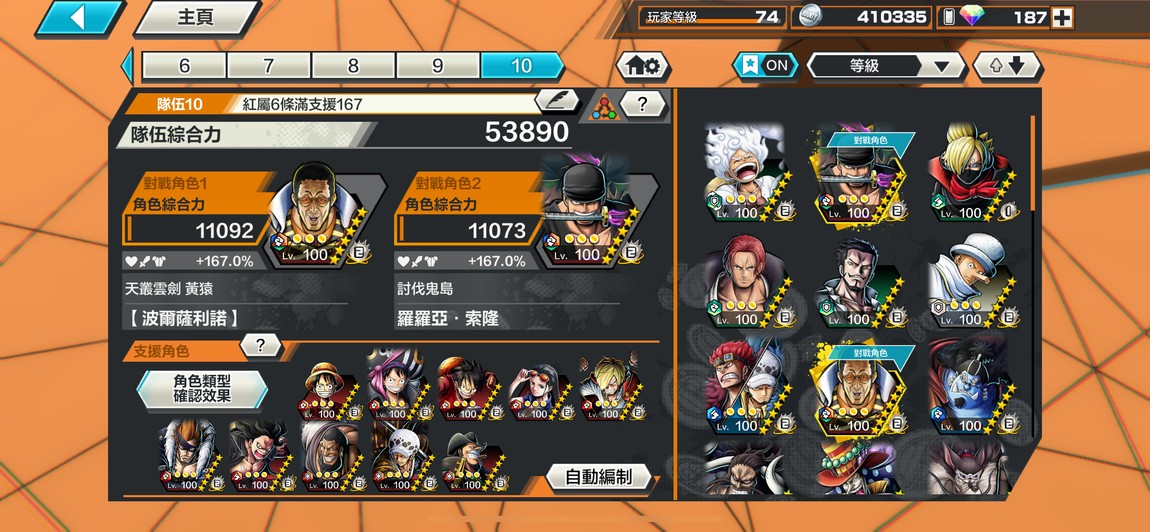The height and width of the screenshot is (532, 1150).
Task: Switch to team tab 8
Action: (353, 66)
